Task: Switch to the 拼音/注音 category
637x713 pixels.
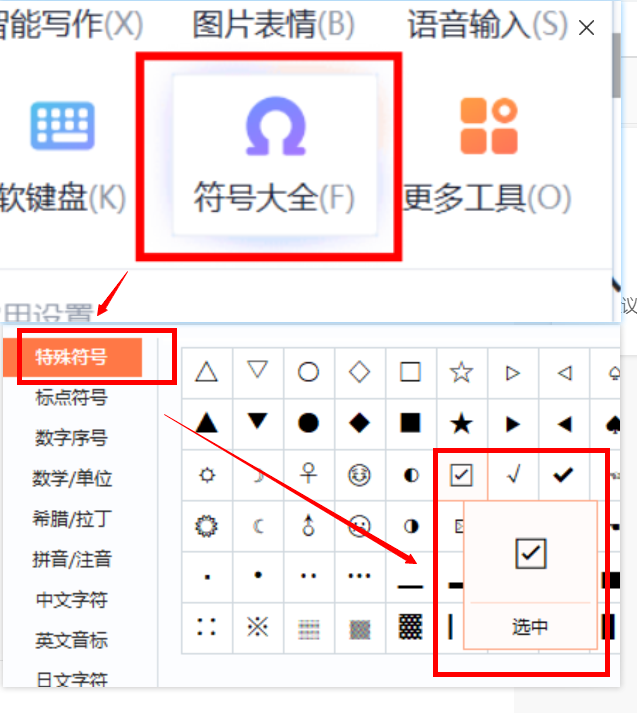Action: pos(72,559)
